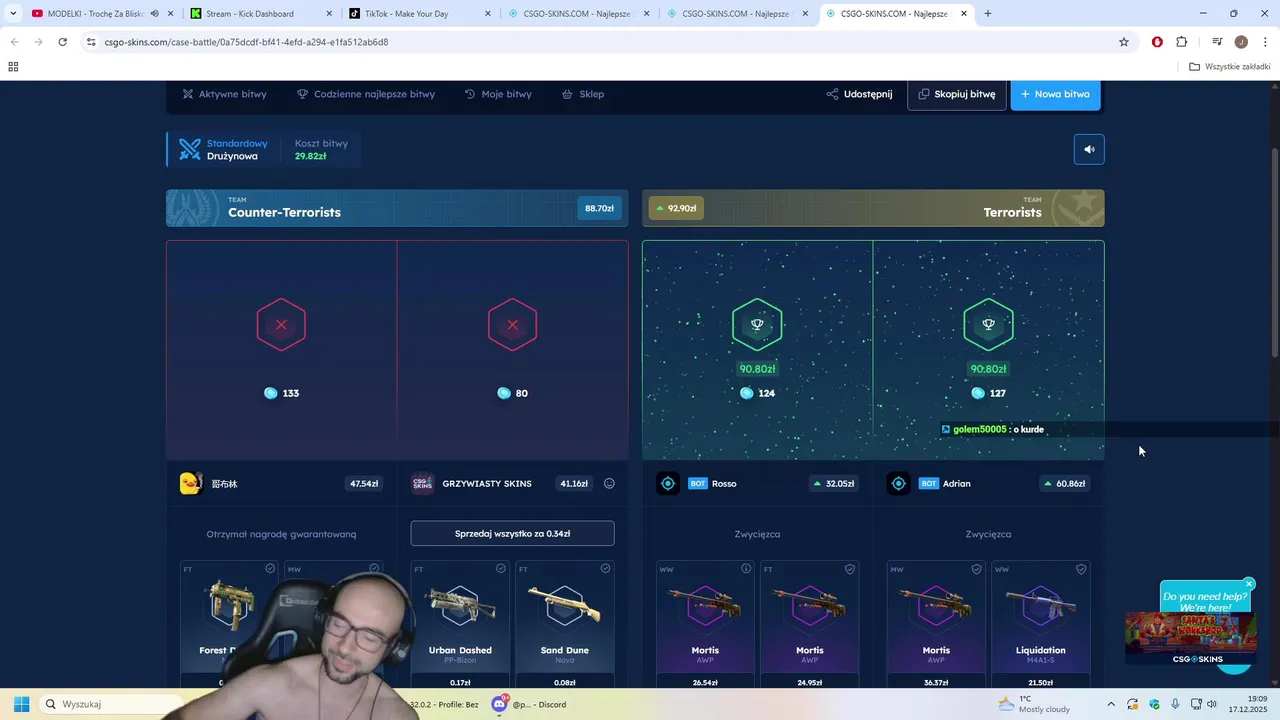Open the Wszystkie zakładki bookmarks folder
This screenshot has height=720, width=1280.
coord(1229,67)
